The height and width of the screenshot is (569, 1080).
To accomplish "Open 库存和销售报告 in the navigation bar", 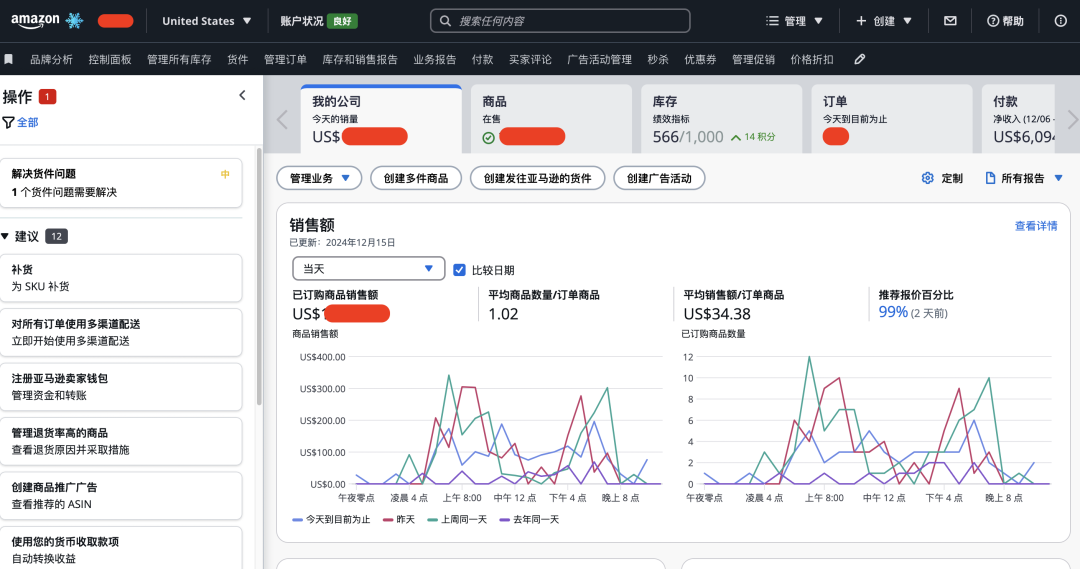I will tap(360, 60).
